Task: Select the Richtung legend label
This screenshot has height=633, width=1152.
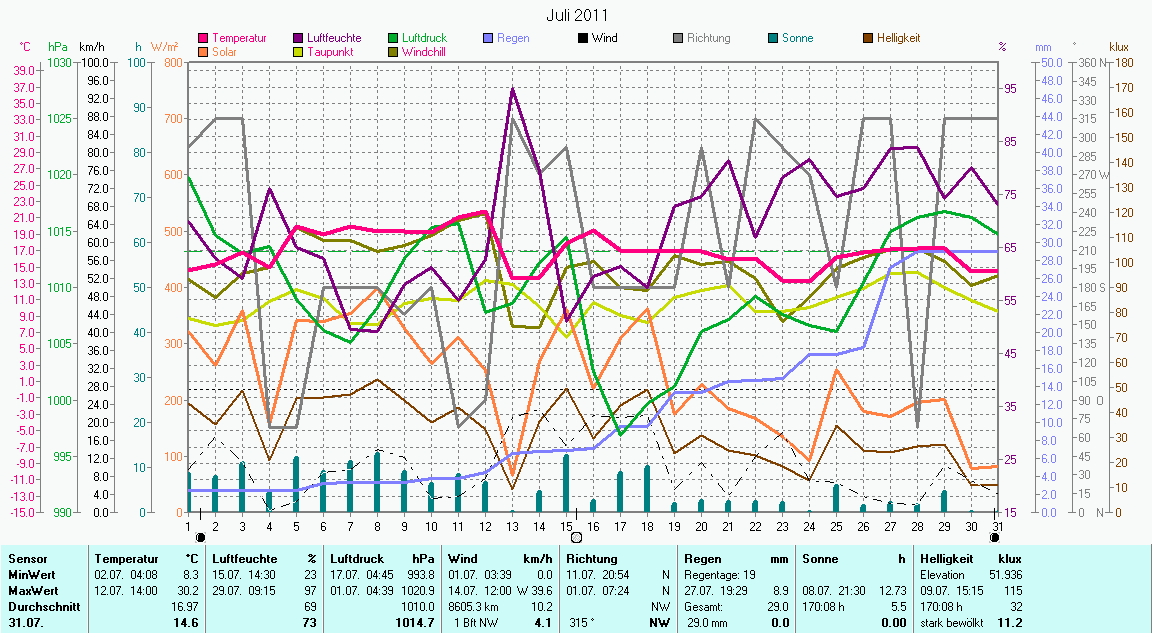Action: click(x=708, y=39)
